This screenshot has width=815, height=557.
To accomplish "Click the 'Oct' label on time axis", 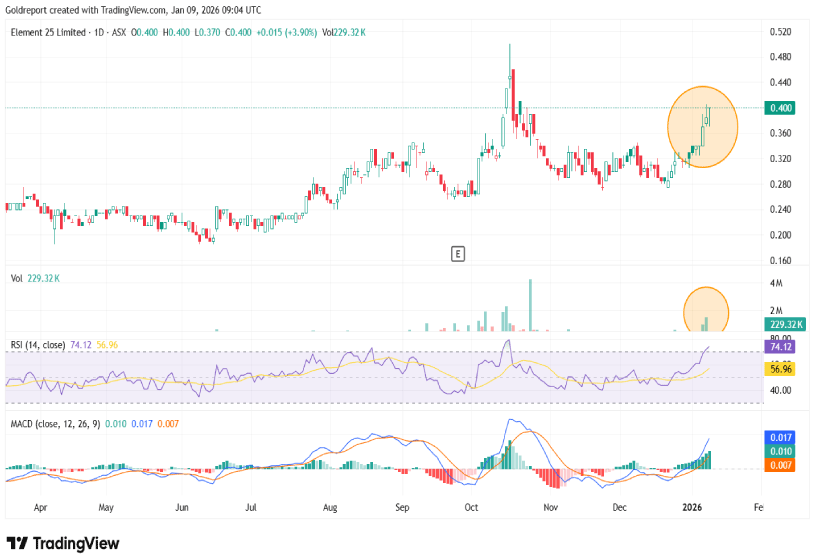I will pyautogui.click(x=472, y=508).
